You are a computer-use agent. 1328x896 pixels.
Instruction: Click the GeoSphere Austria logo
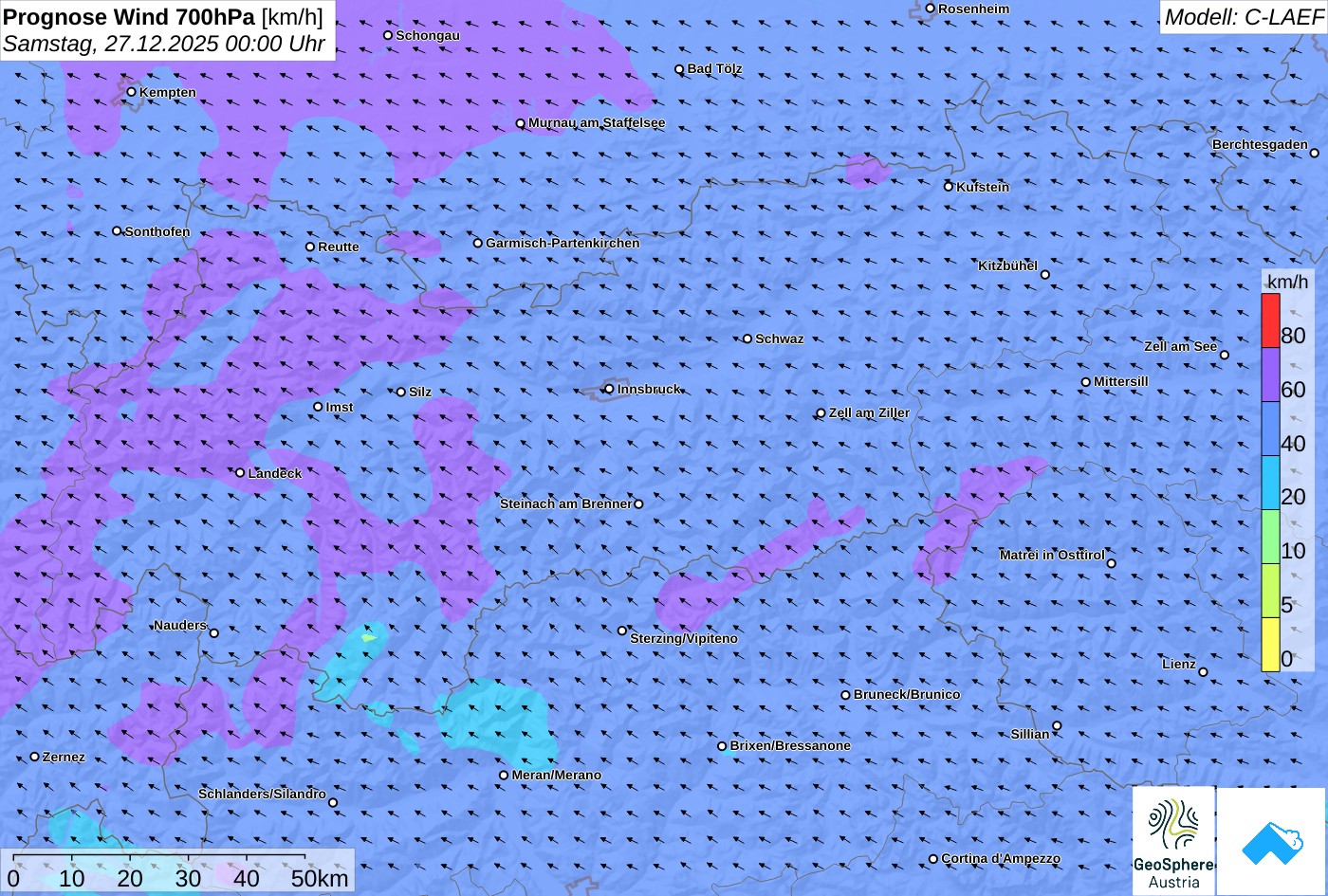(1173, 841)
